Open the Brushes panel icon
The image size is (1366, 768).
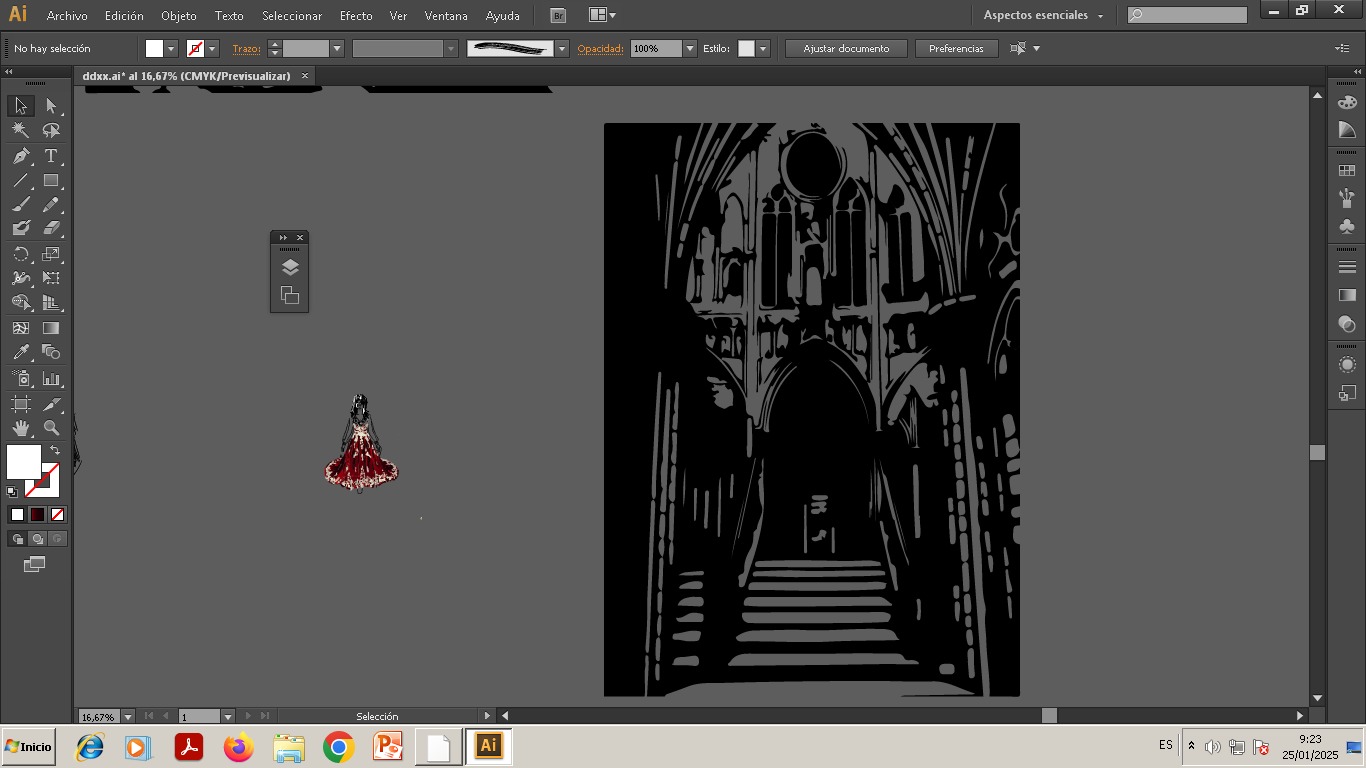point(1347,198)
